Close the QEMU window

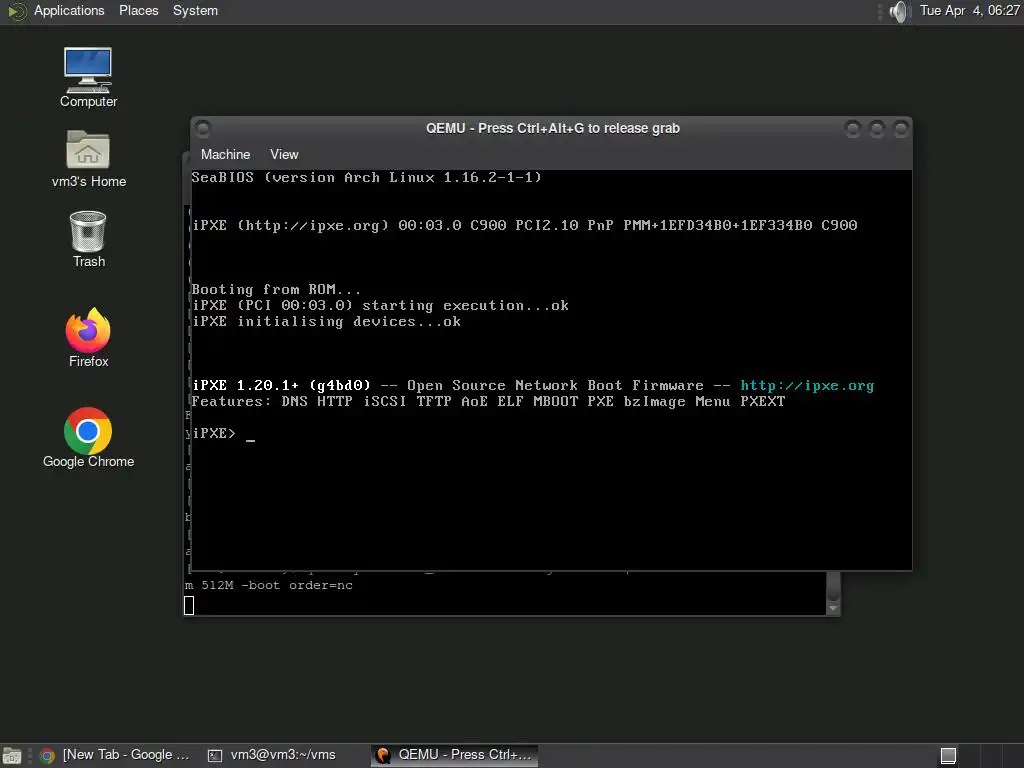(x=901, y=129)
